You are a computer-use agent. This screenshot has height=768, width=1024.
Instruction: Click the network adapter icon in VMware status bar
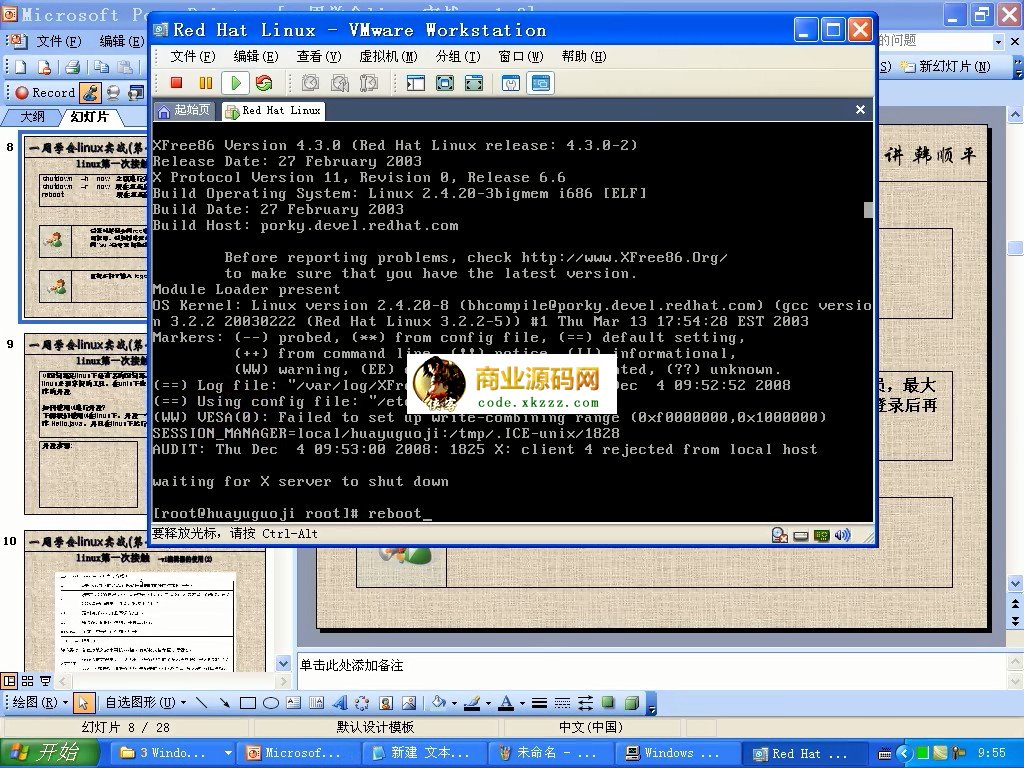point(822,536)
